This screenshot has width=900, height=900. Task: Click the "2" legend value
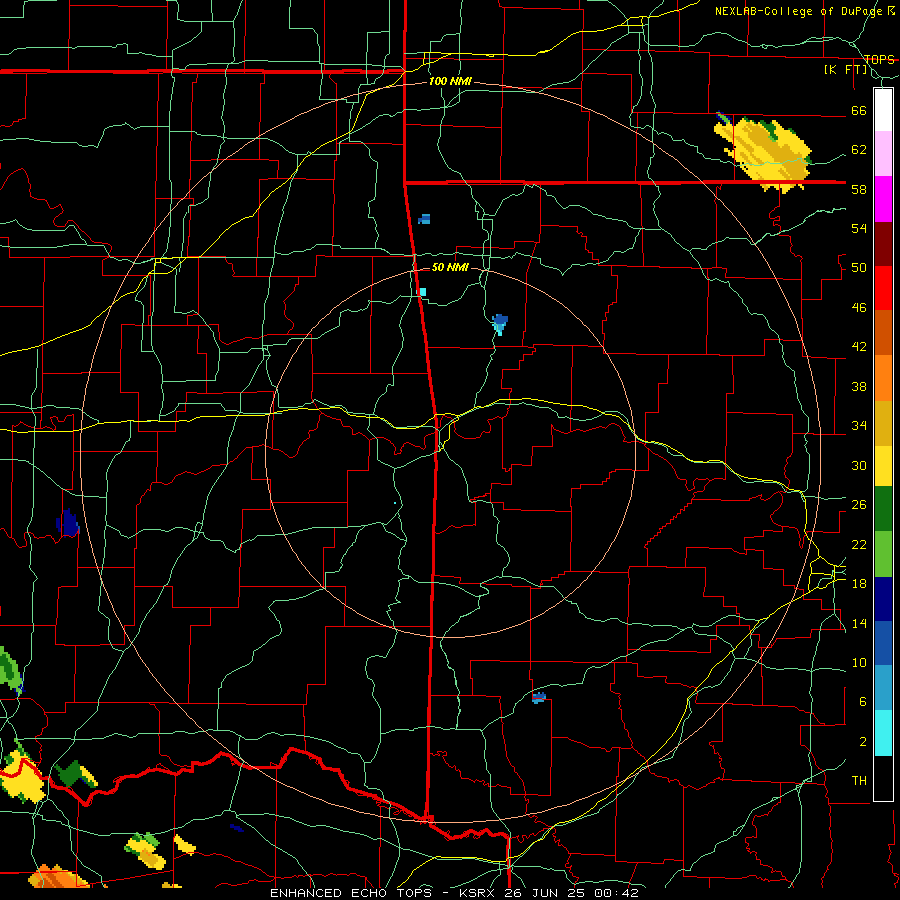(863, 741)
